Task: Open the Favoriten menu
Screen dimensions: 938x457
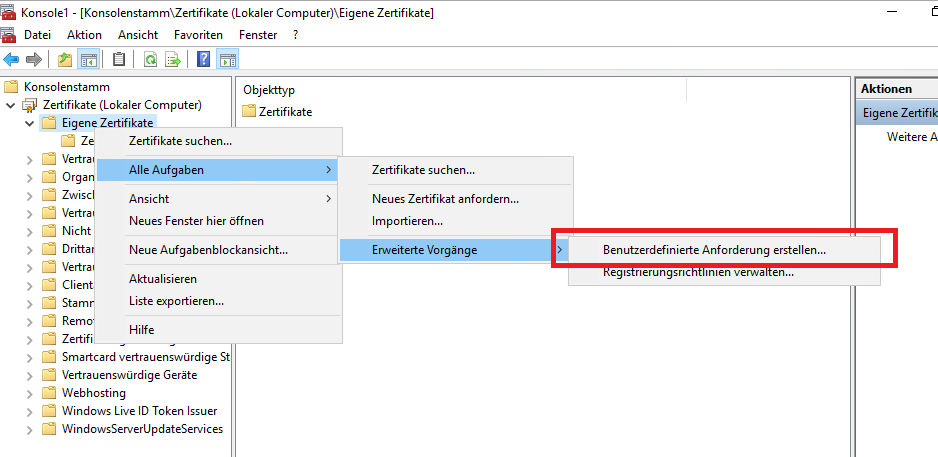Action: (198, 34)
